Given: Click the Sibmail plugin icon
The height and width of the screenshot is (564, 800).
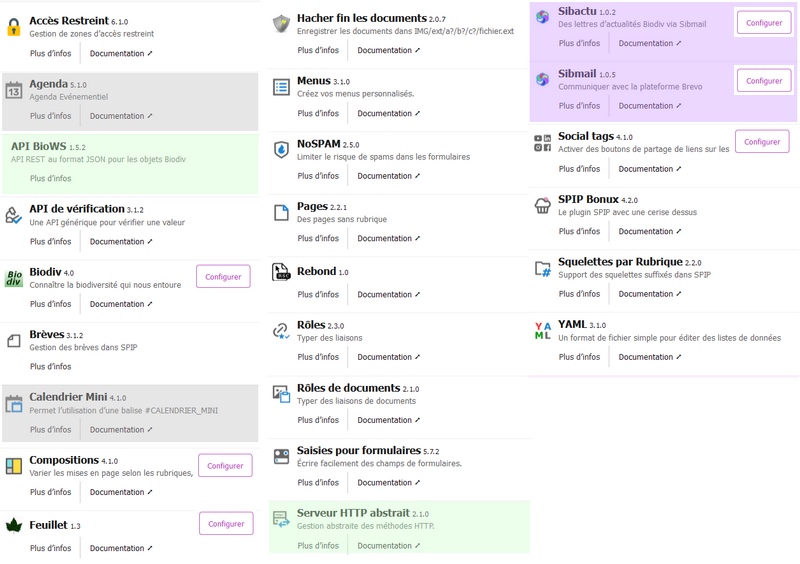Looking at the screenshot, I should [542, 79].
